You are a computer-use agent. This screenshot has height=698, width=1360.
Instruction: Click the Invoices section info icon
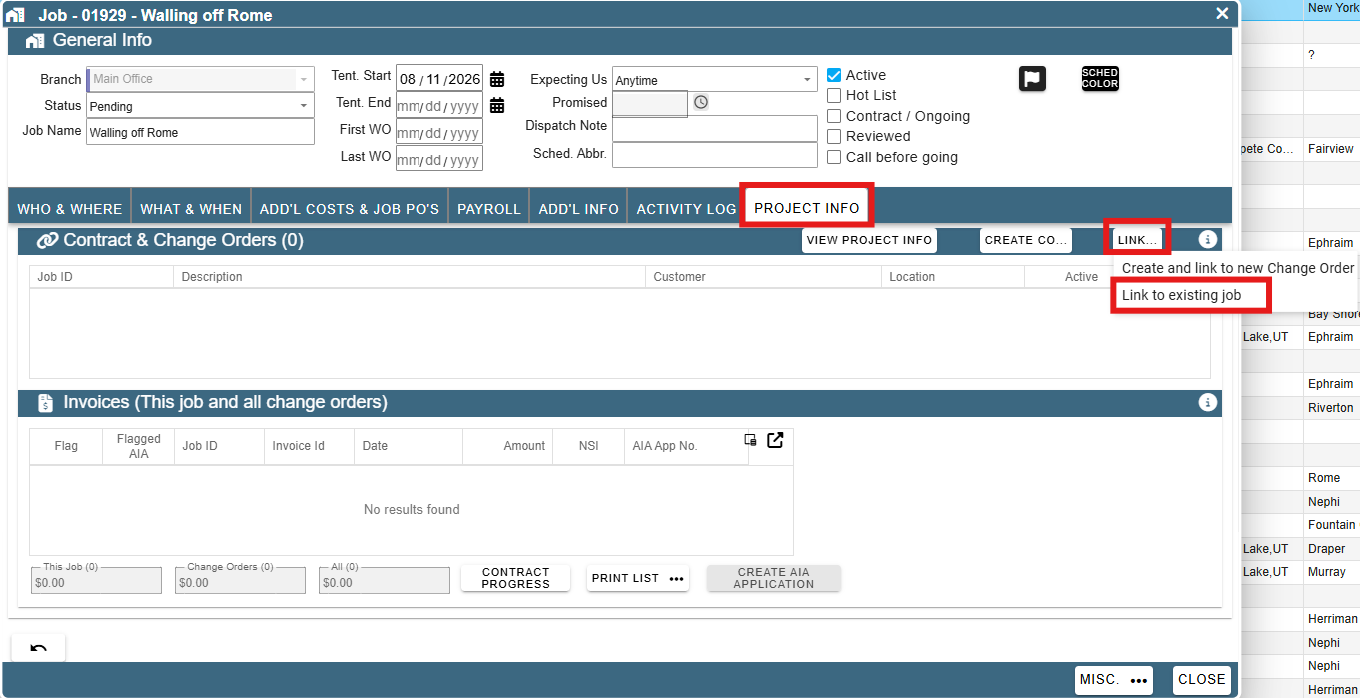click(1208, 402)
